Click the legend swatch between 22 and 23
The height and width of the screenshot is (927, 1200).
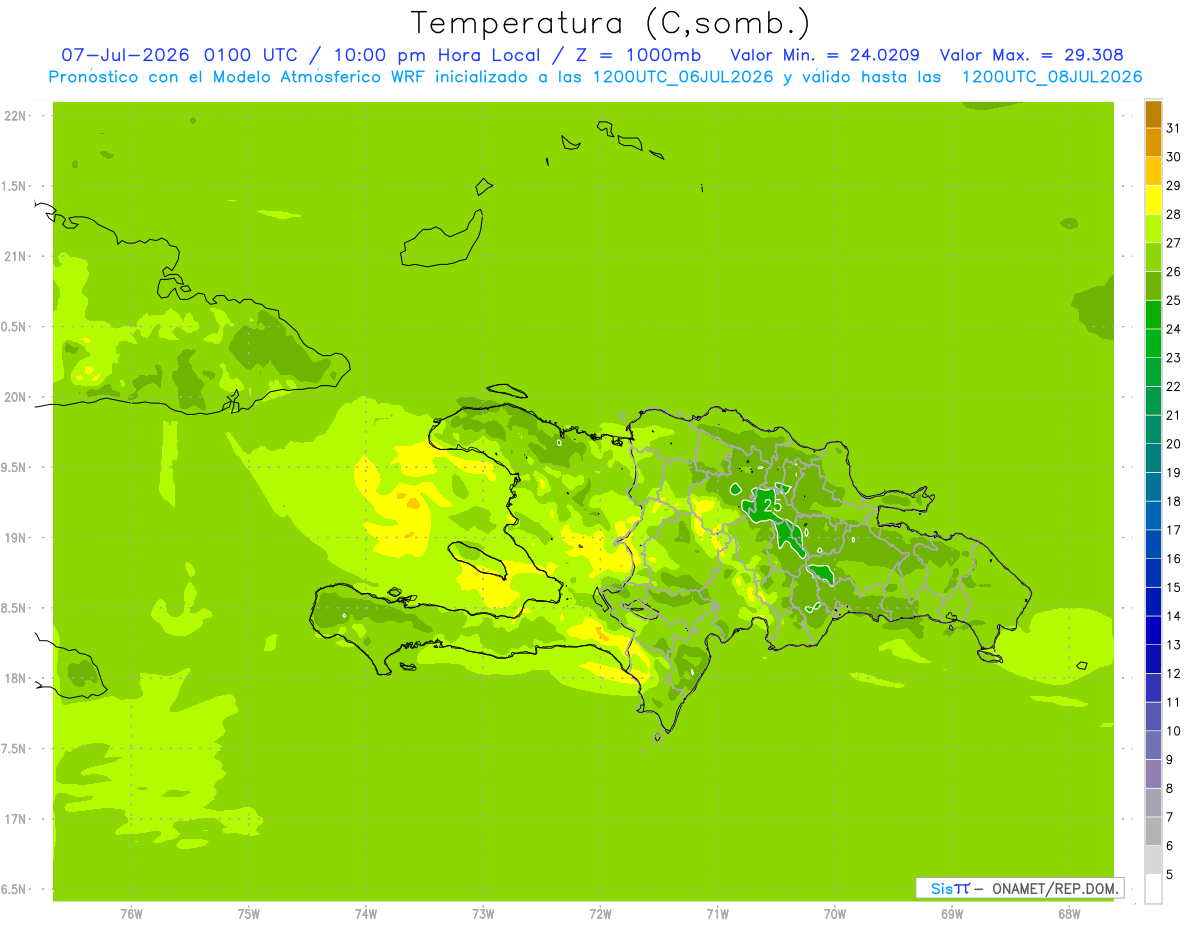[x=1153, y=371]
